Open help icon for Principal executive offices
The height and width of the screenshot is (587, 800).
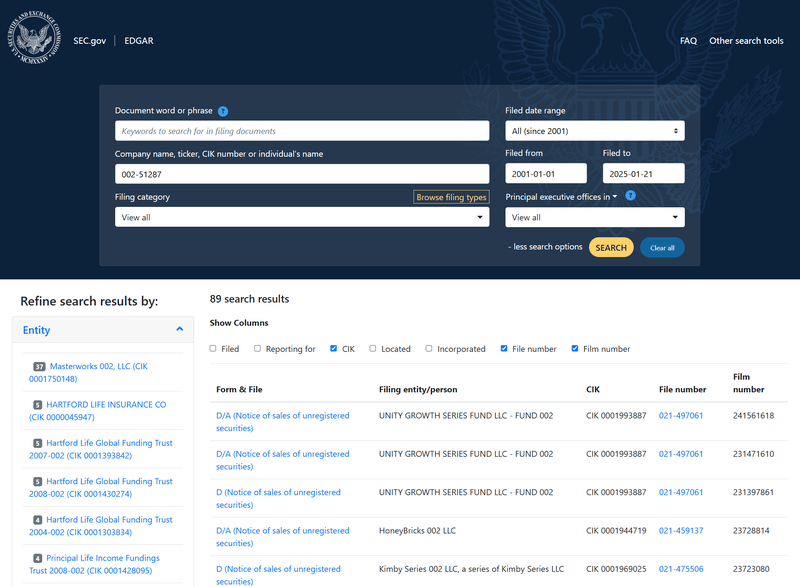(631, 195)
